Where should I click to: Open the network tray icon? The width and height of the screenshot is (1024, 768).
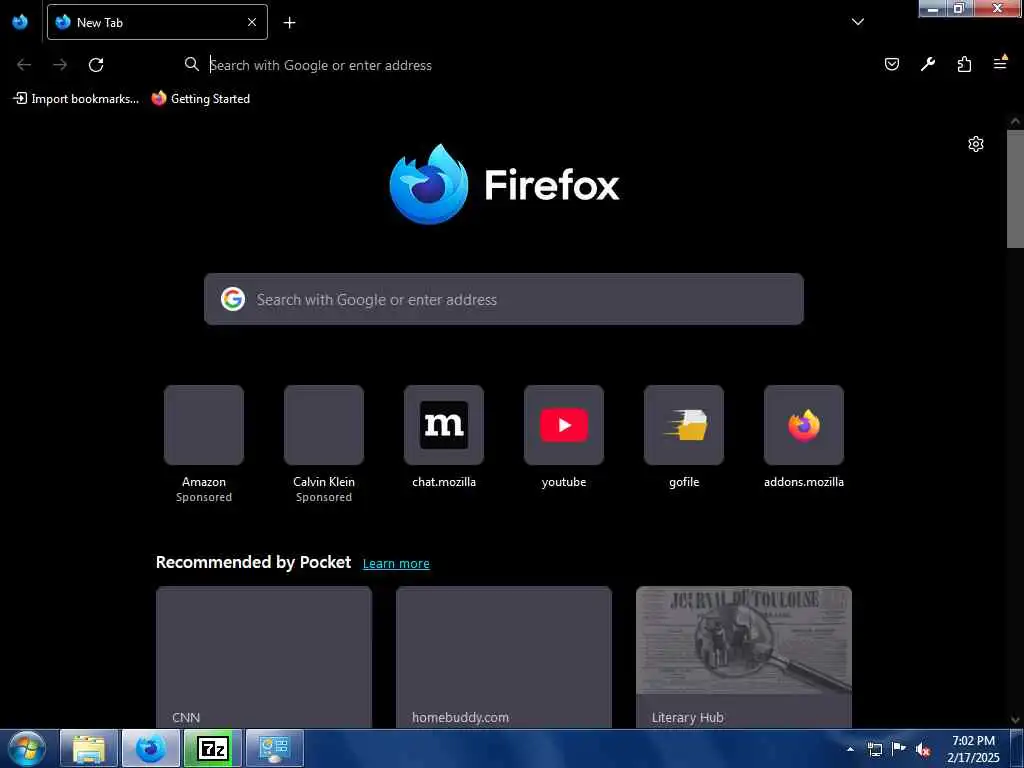874,749
